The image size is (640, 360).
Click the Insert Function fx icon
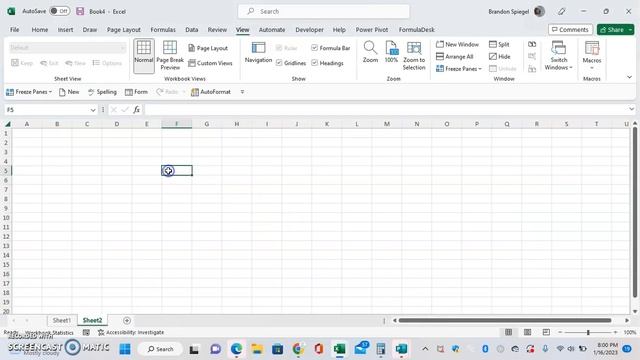136,109
